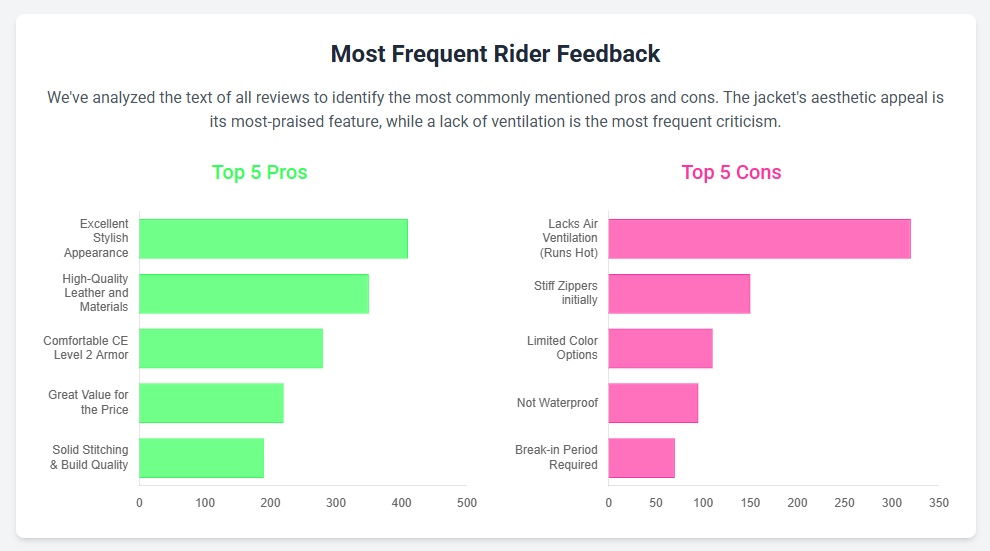990x551 pixels.
Task: Click the 350 tick on Cons axis
Action: 938,502
